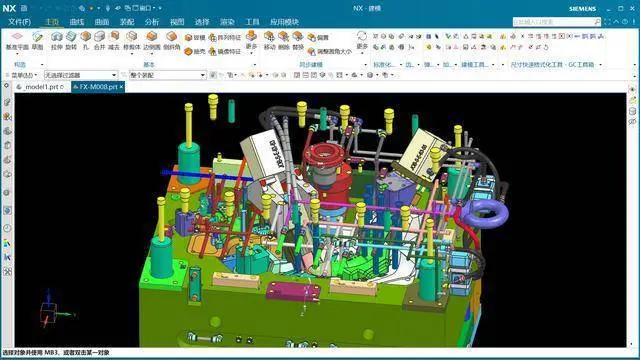Select the Datum Plane (基准平面) tool
The height and width of the screenshot is (360, 640).
click(17, 40)
